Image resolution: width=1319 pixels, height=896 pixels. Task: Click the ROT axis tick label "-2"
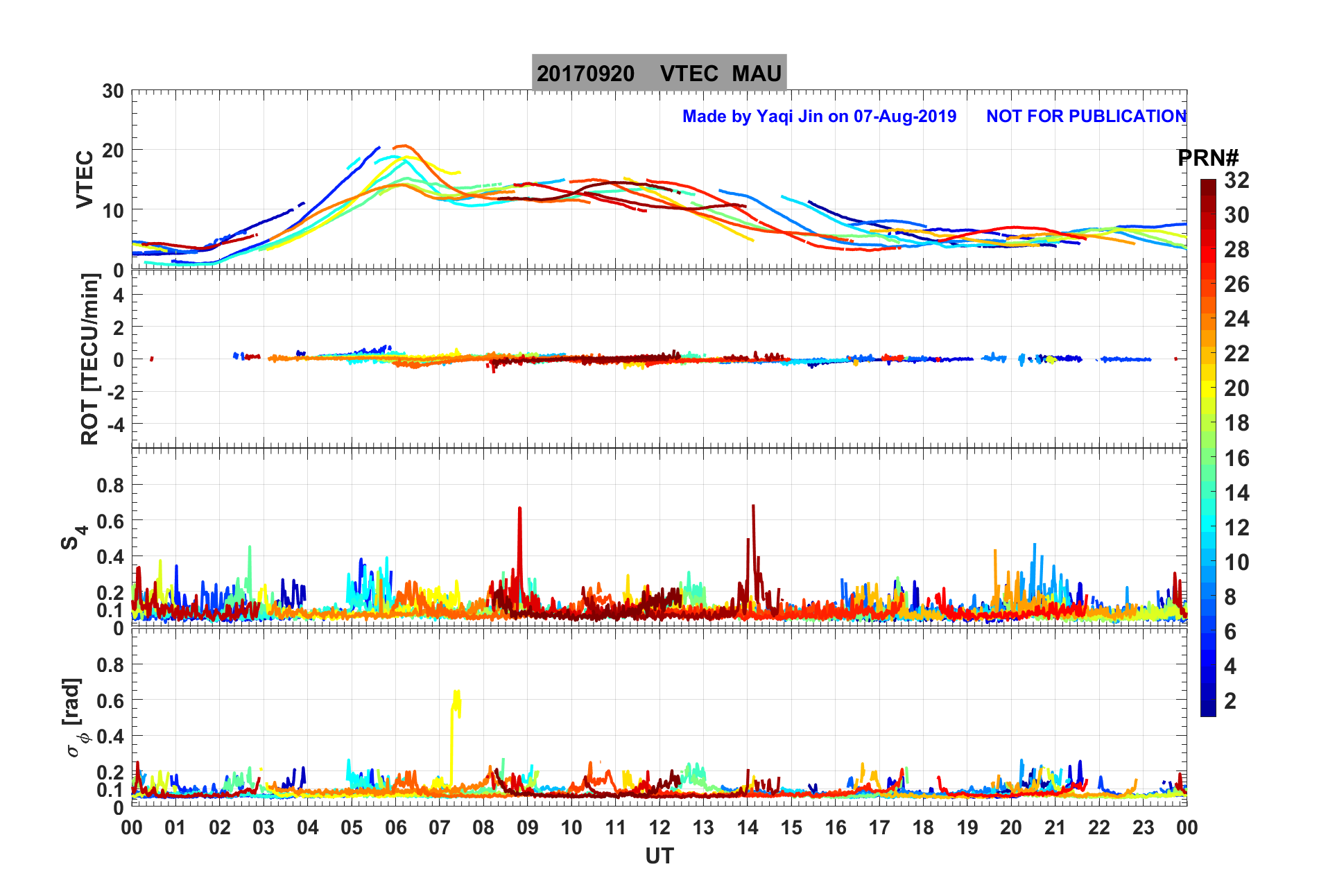[116, 392]
